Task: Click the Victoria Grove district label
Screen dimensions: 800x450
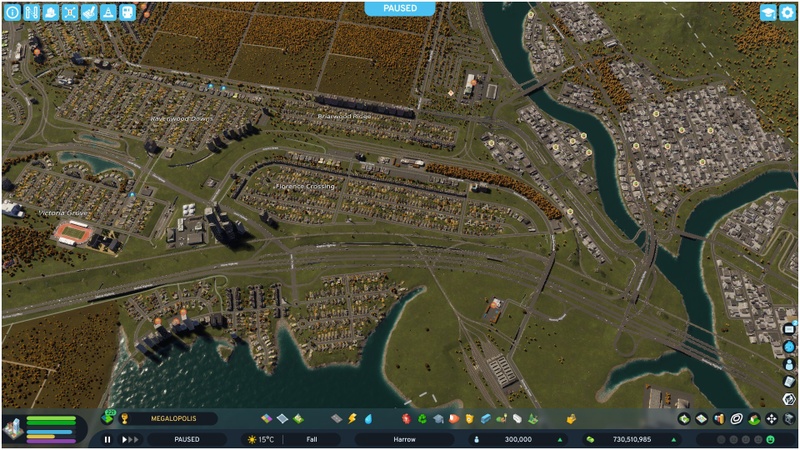Action: tap(63, 213)
